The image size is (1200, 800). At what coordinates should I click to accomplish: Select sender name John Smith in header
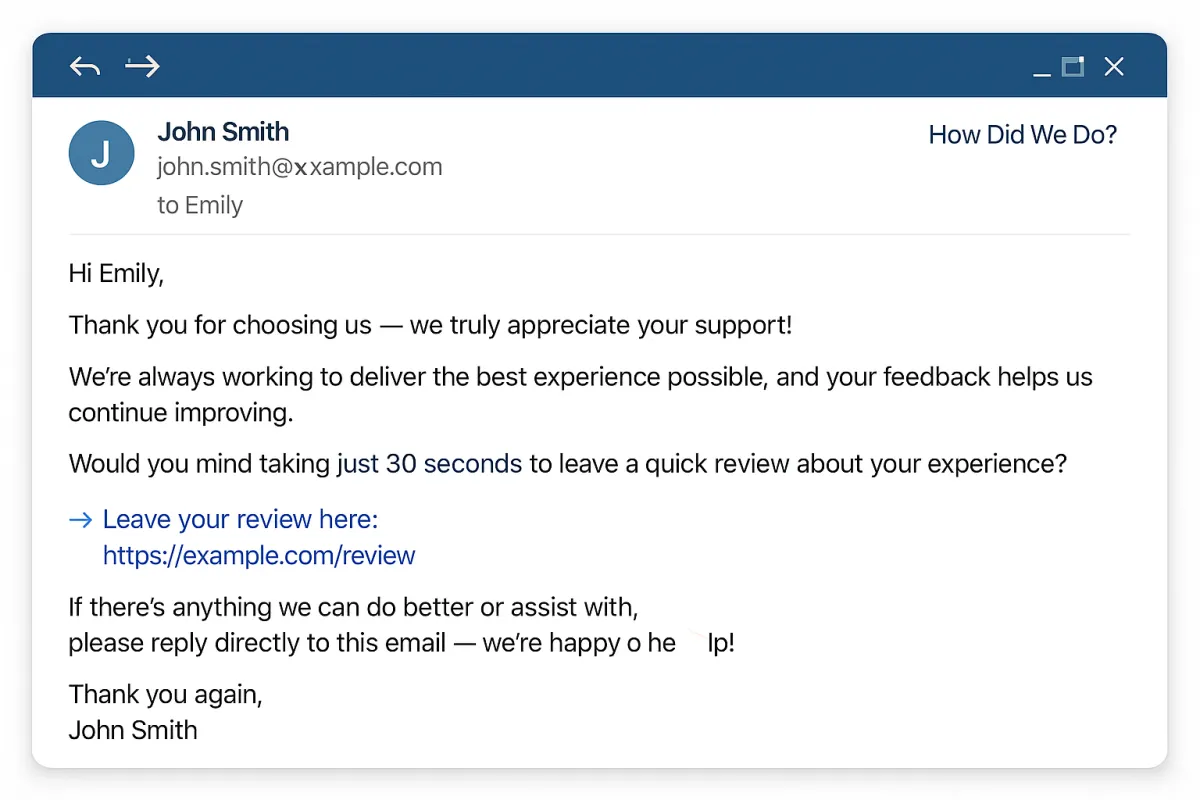pos(223,132)
